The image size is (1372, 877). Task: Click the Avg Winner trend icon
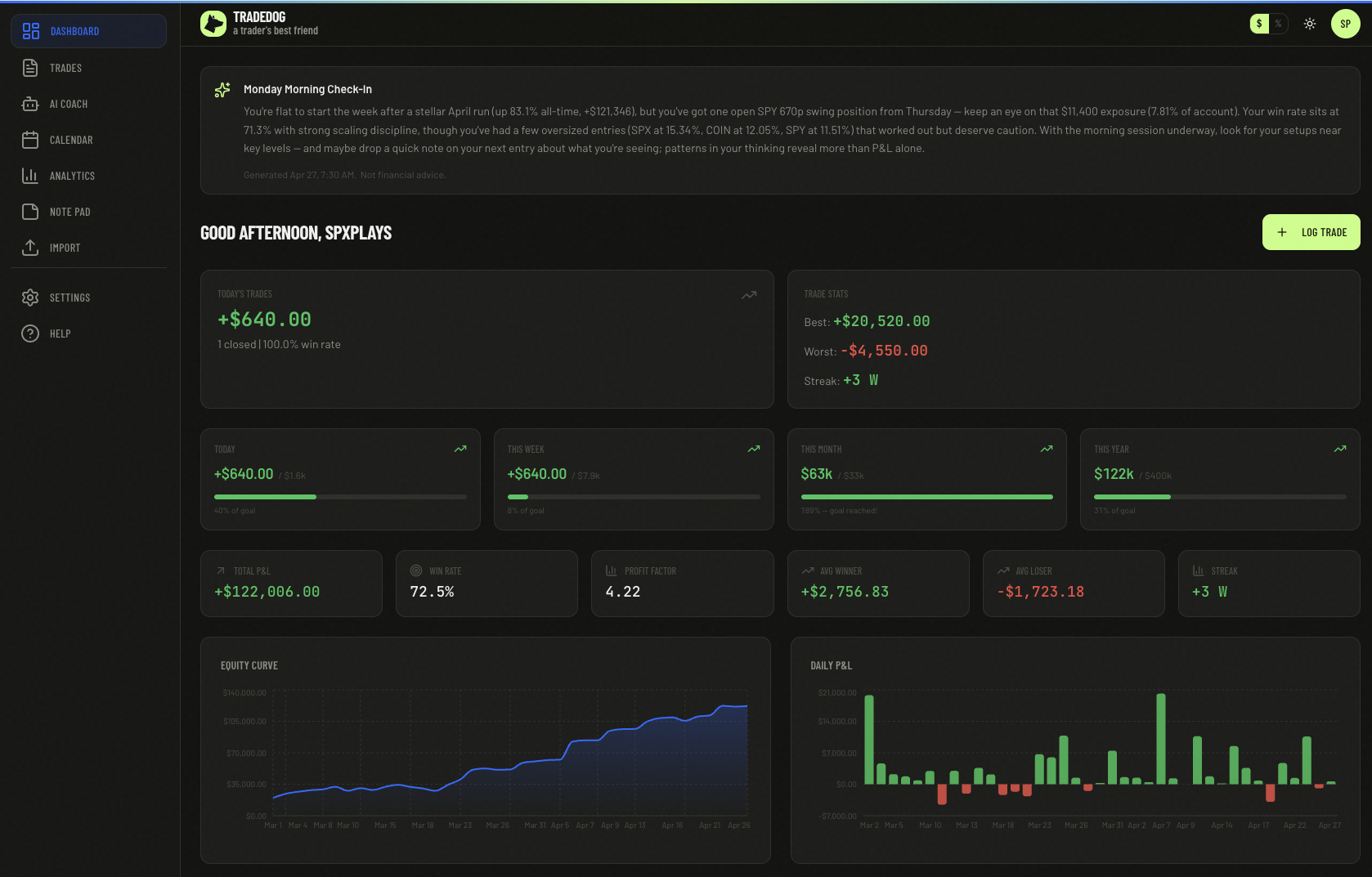point(808,570)
